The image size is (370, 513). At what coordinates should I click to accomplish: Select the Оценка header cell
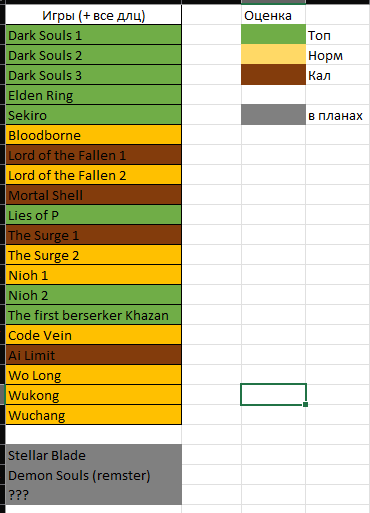click(273, 15)
